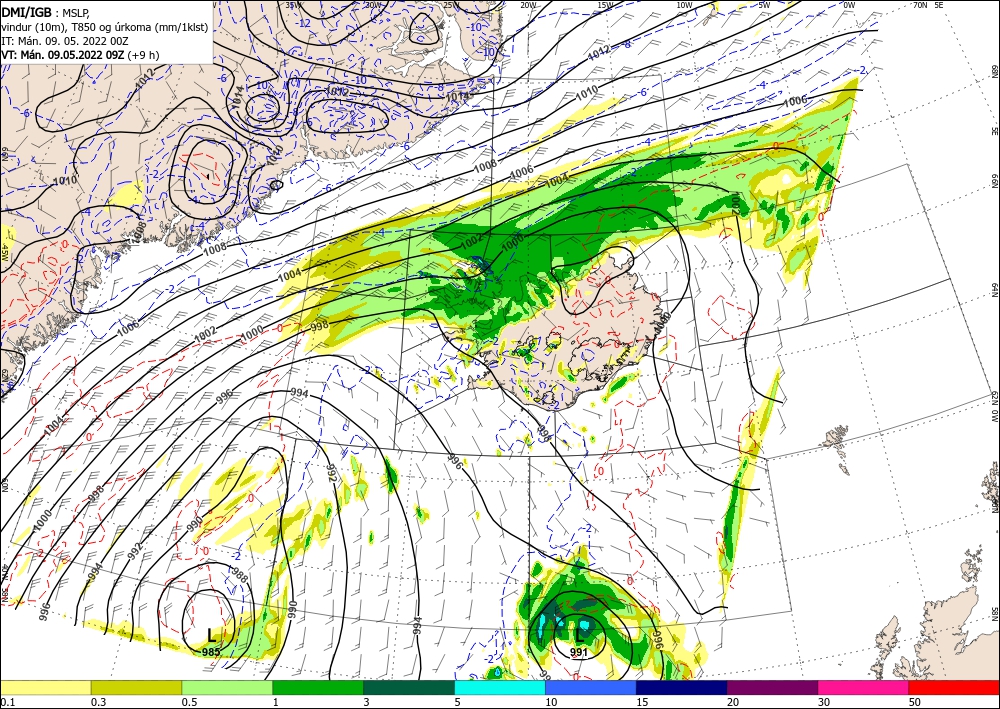
Task: Click the "30W" longitude label at top
Action: pos(372,5)
